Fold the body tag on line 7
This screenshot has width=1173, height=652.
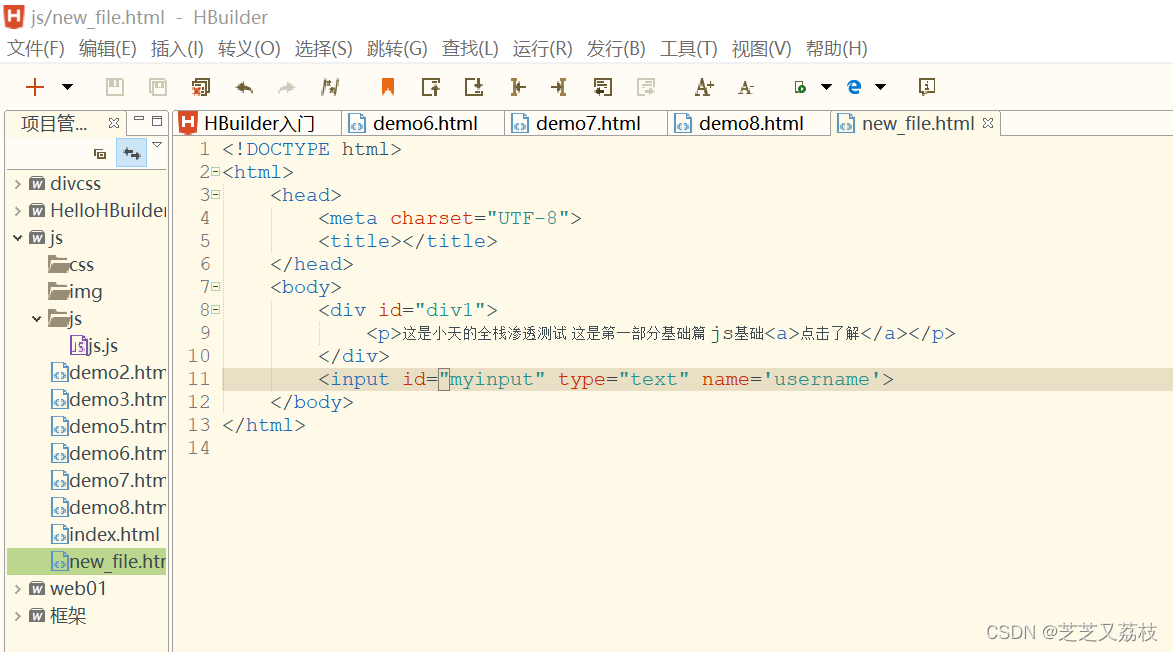pos(215,286)
